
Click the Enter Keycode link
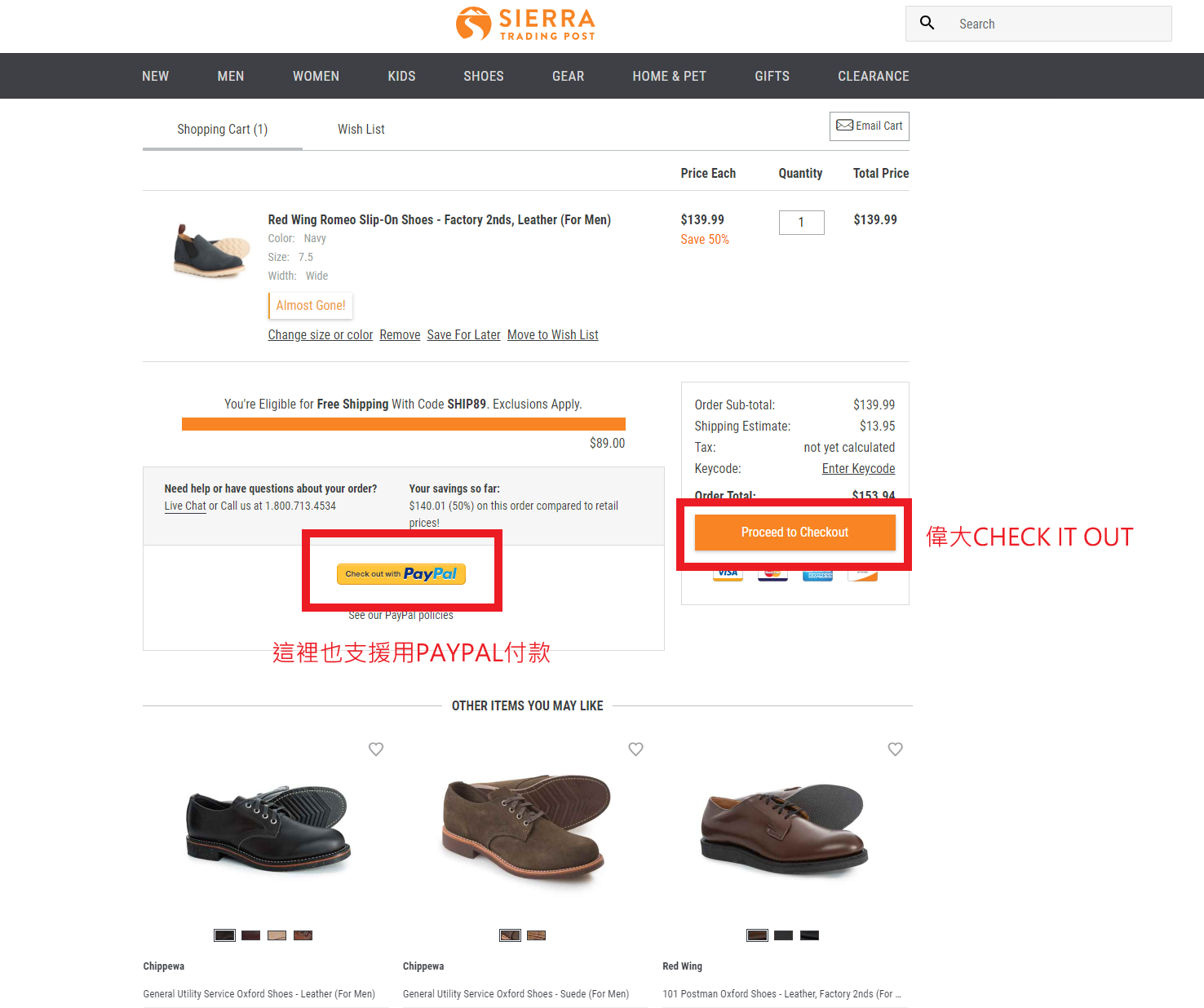pyautogui.click(x=858, y=468)
